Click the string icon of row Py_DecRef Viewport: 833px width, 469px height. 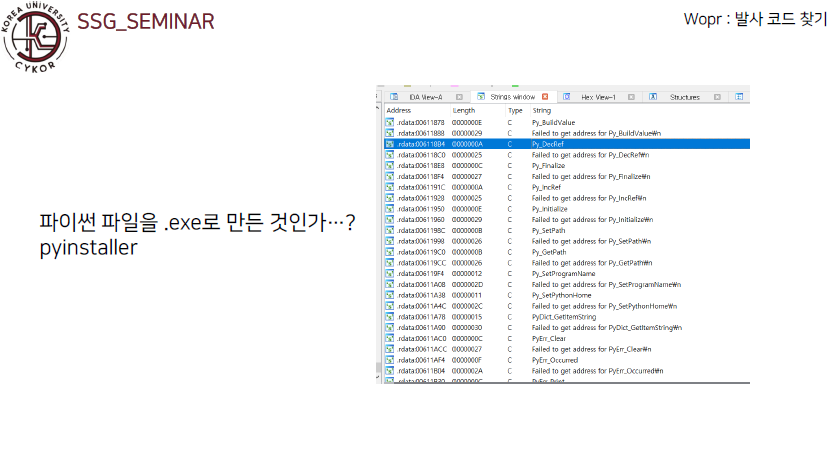pyautogui.click(x=390, y=144)
